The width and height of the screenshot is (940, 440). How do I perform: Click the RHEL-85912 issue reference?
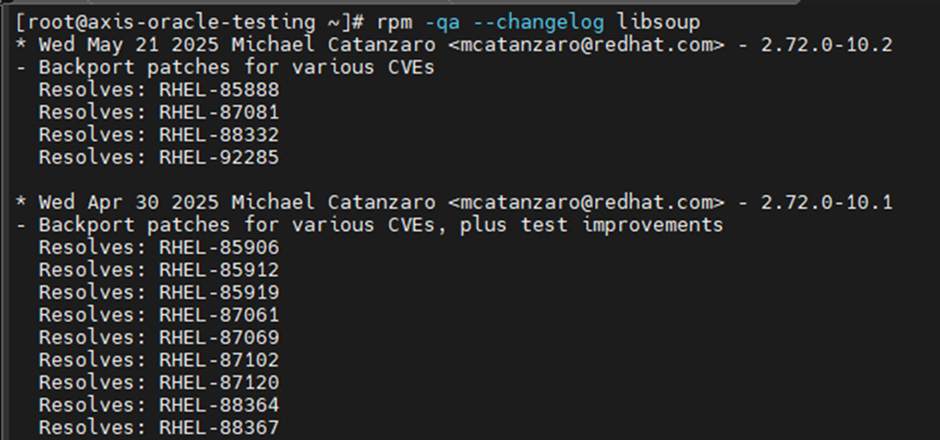[219, 270]
